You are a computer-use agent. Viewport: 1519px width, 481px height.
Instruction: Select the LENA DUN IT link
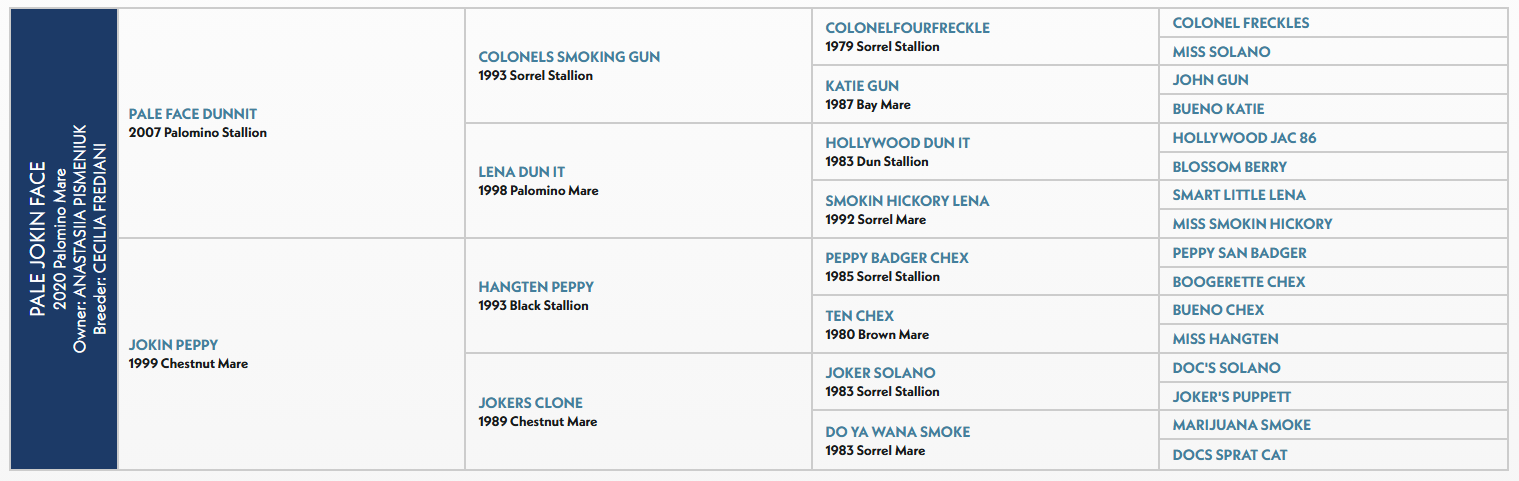click(x=522, y=172)
